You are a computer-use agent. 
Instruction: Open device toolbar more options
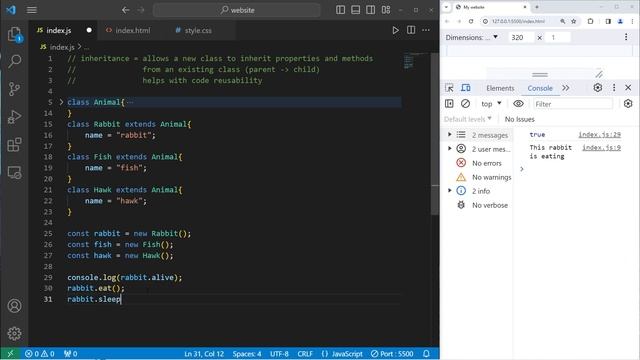click(x=626, y=37)
